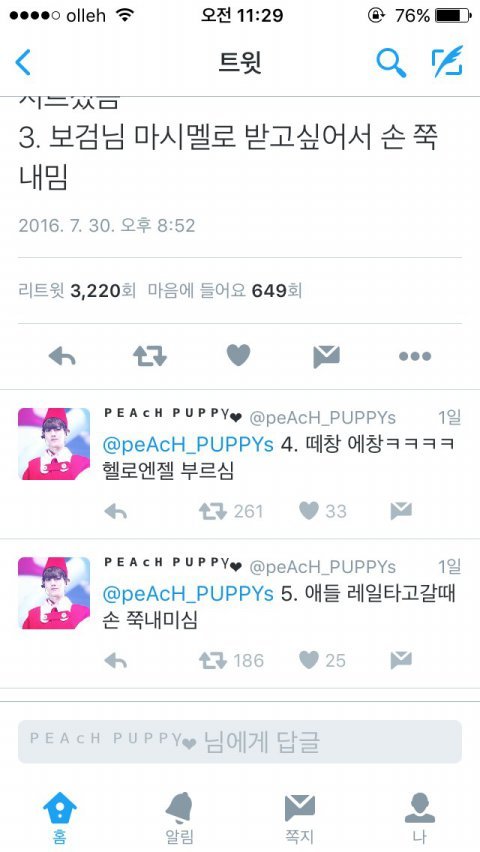Screen dimensions: 480x852
Task: Compose new tweet with quill icon
Action: tap(447, 61)
